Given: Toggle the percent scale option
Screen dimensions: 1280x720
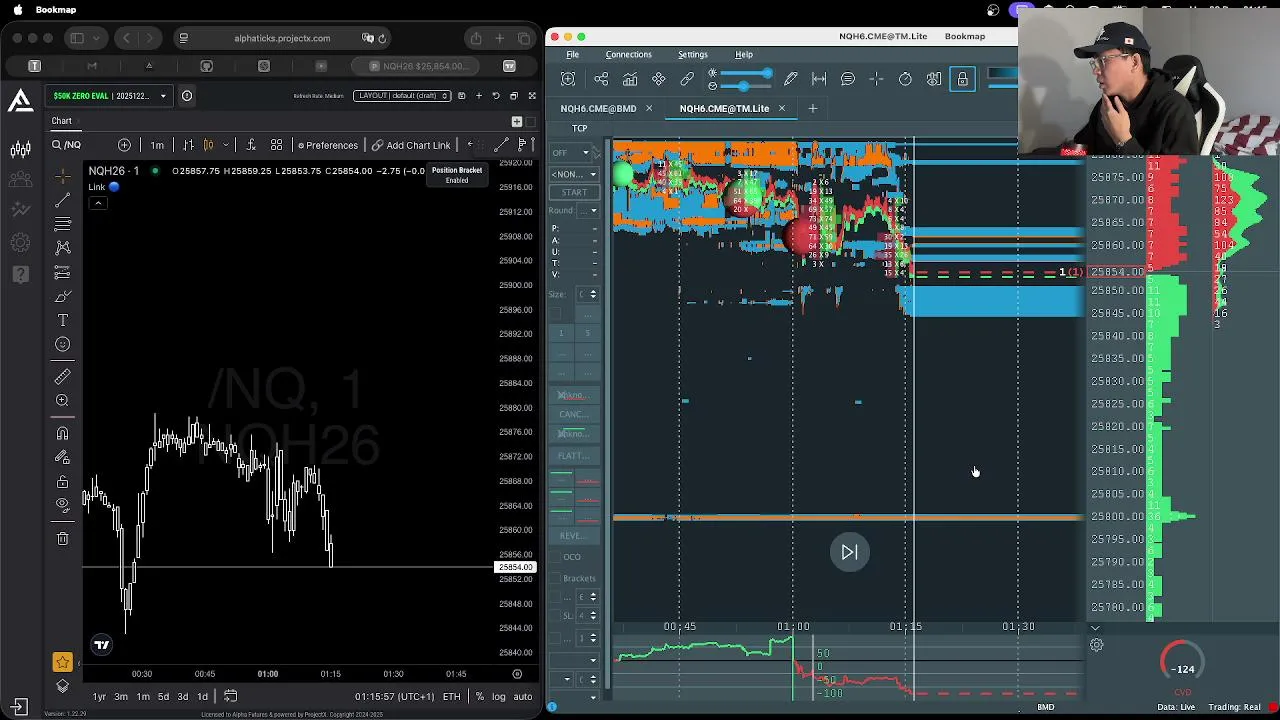Looking at the screenshot, I should 480,696.
